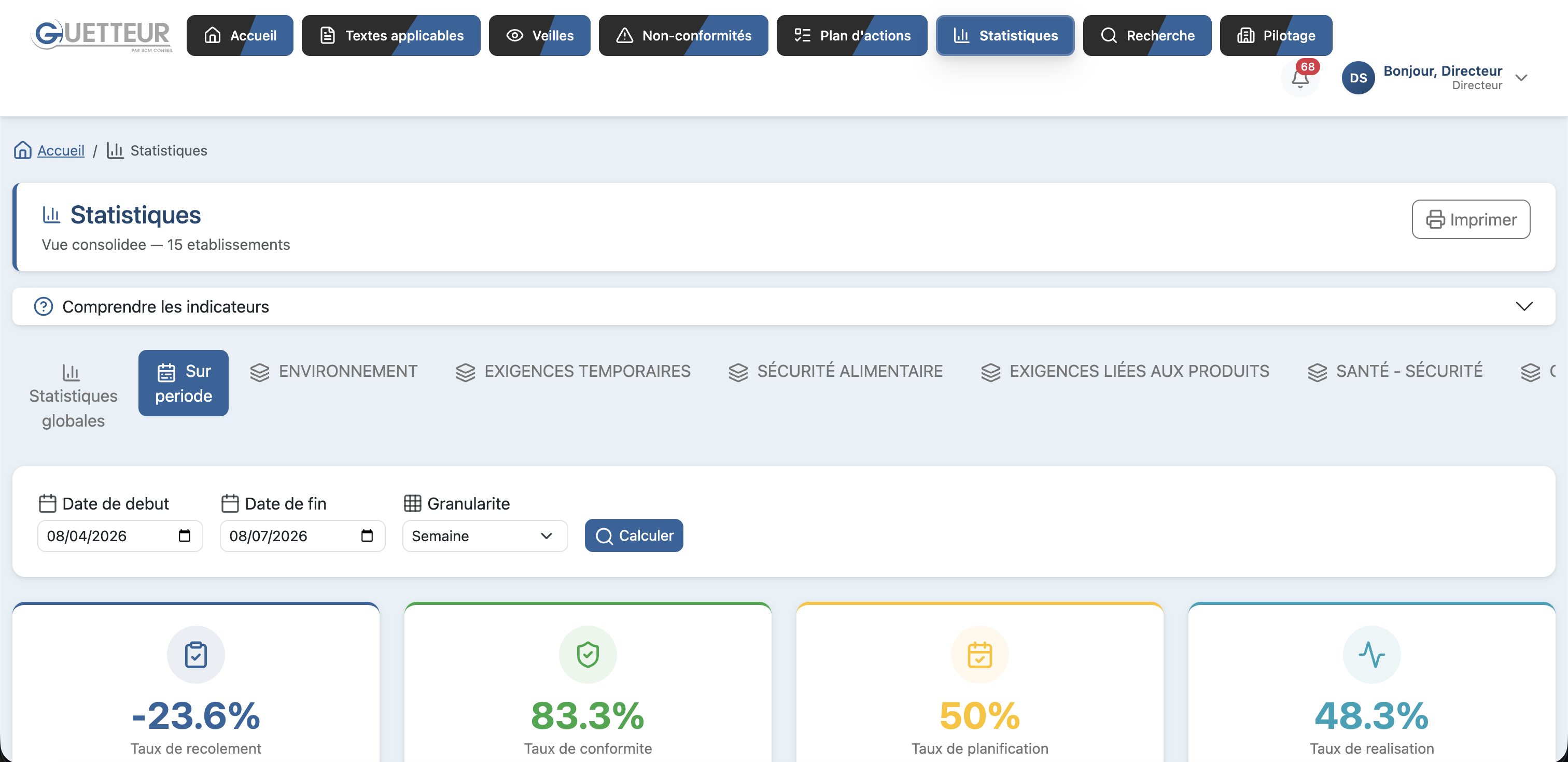Open date picker for Date de debut
The image size is (1568, 762).
[185, 535]
